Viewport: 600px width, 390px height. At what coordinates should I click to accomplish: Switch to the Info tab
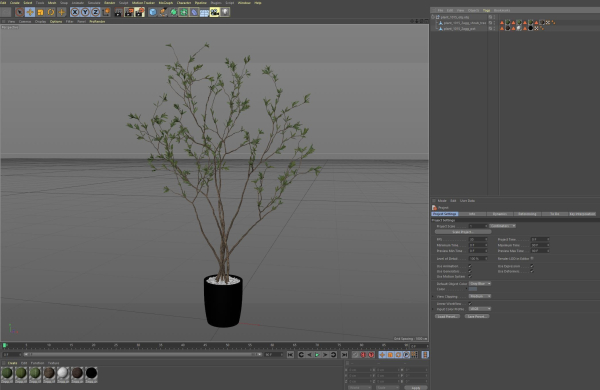[472, 214]
